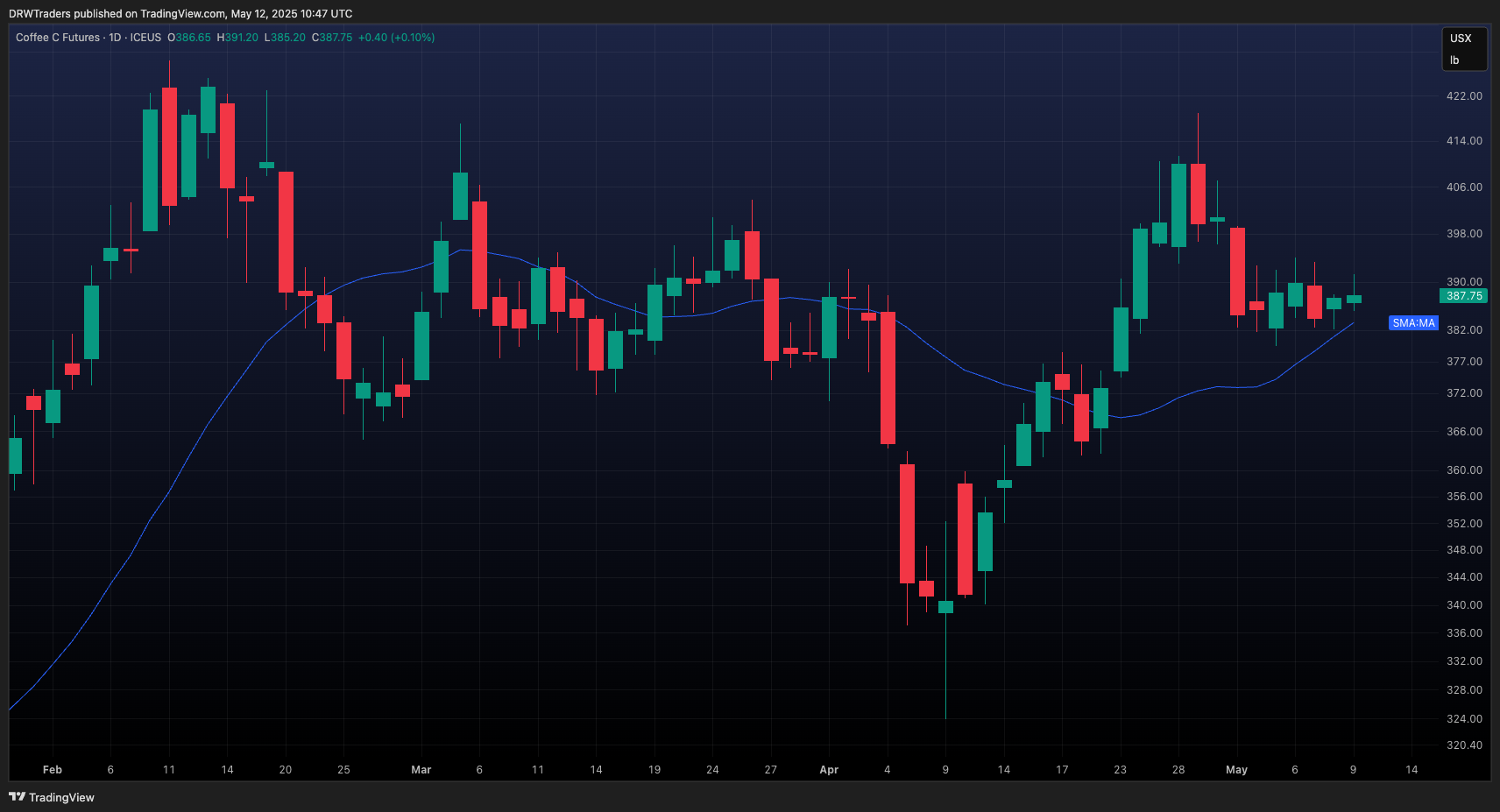
Task: Click the 328.00 price axis label
Action: coord(1464,690)
